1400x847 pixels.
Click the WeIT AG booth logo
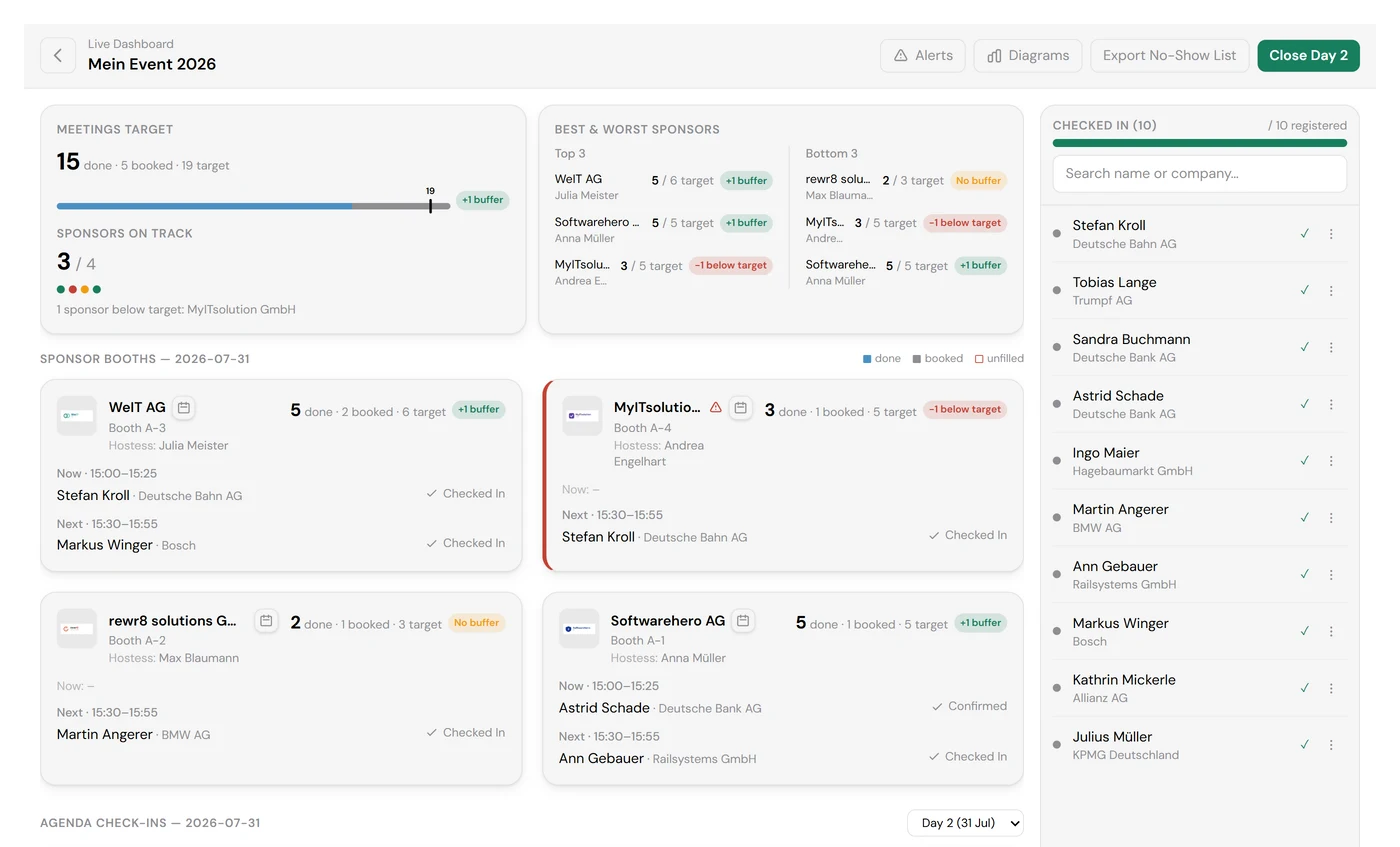(x=77, y=415)
